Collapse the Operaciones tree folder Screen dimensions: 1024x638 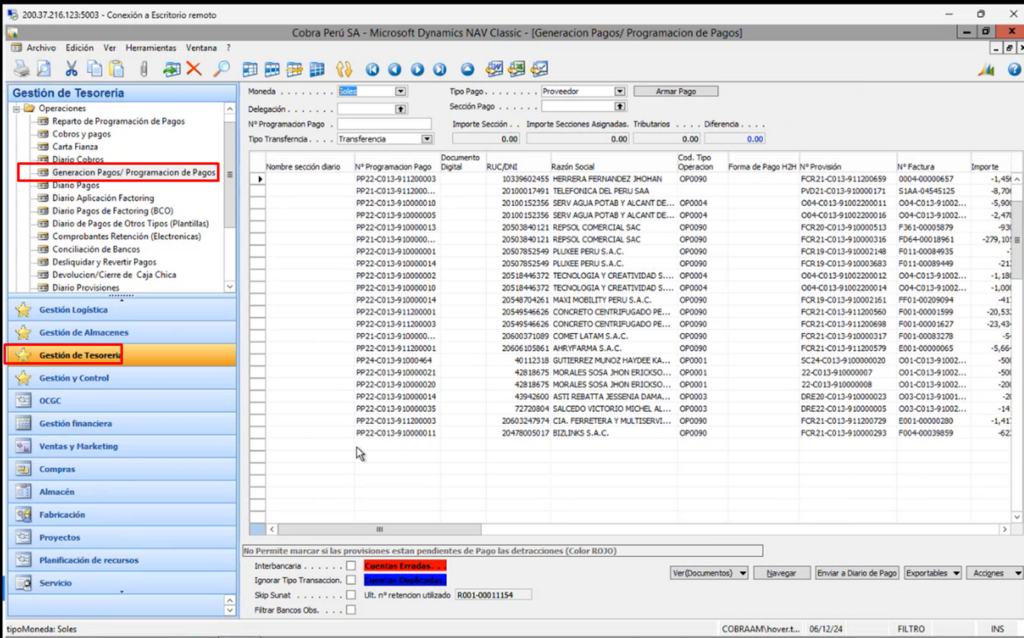(x=16, y=108)
